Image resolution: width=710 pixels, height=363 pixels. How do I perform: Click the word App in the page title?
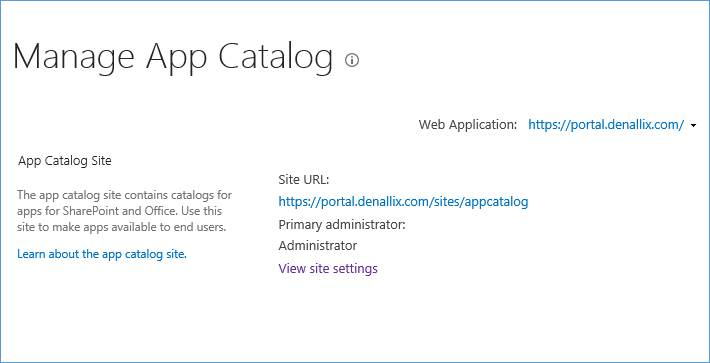pyautogui.click(x=176, y=57)
